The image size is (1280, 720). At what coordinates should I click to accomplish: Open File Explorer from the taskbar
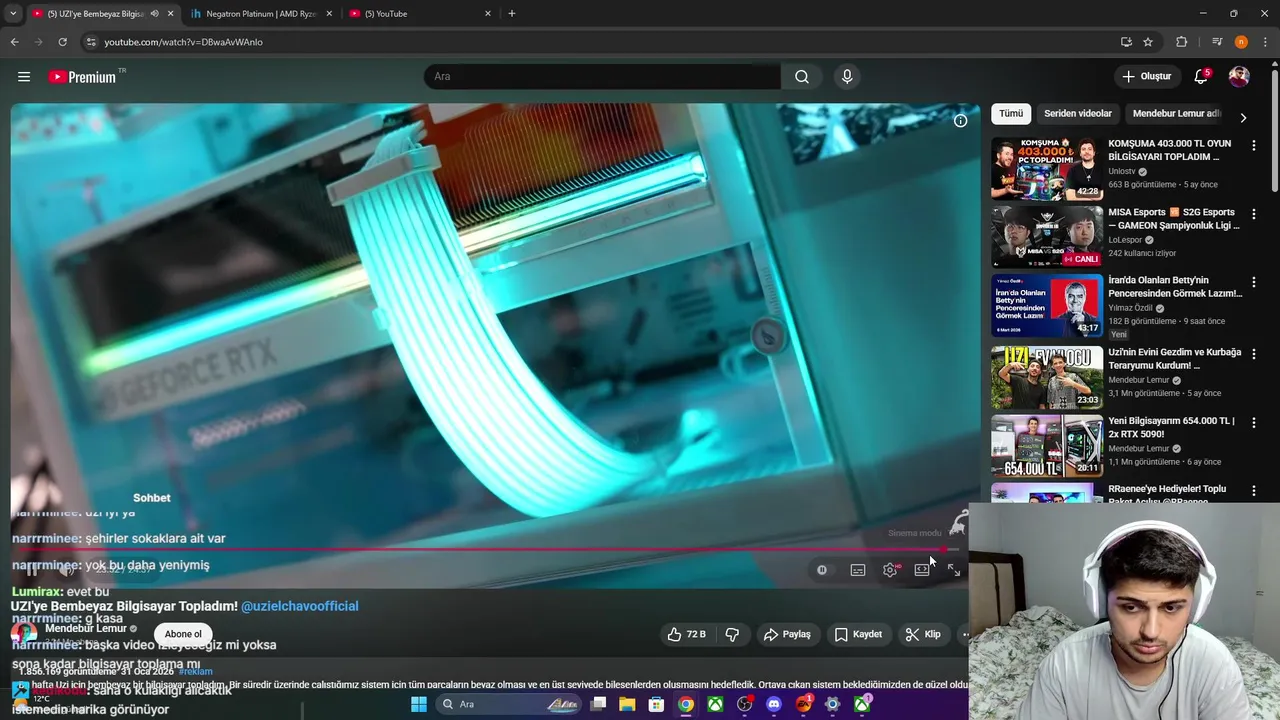pyautogui.click(x=627, y=705)
